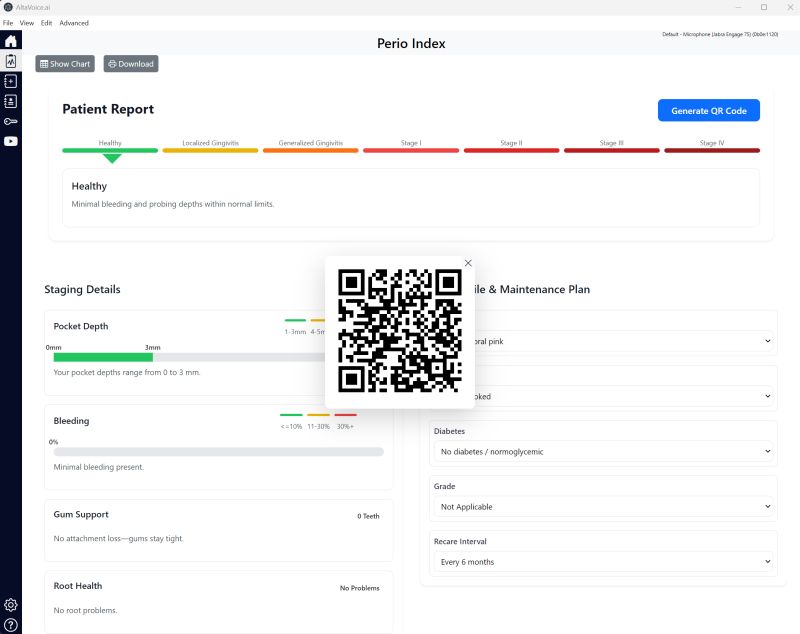The width and height of the screenshot is (800, 634).
Task: Click 'Minimal bleeding present.' text
Action: (x=98, y=467)
